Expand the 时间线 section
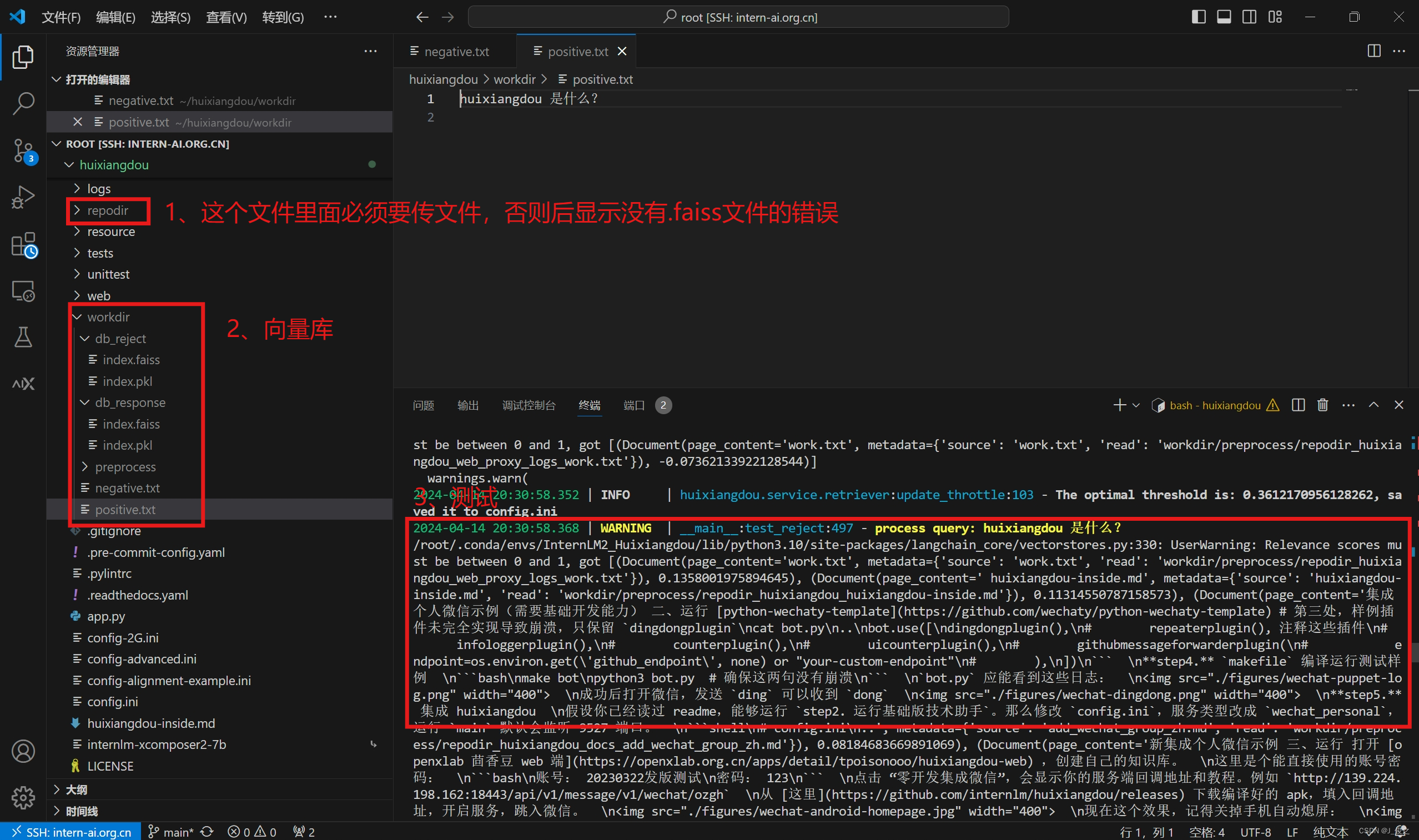 pyautogui.click(x=220, y=811)
